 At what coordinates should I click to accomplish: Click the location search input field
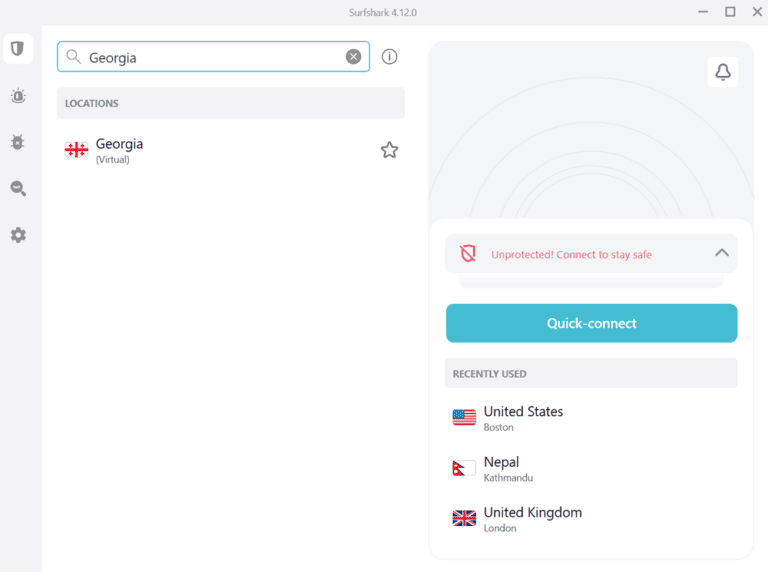(210, 57)
